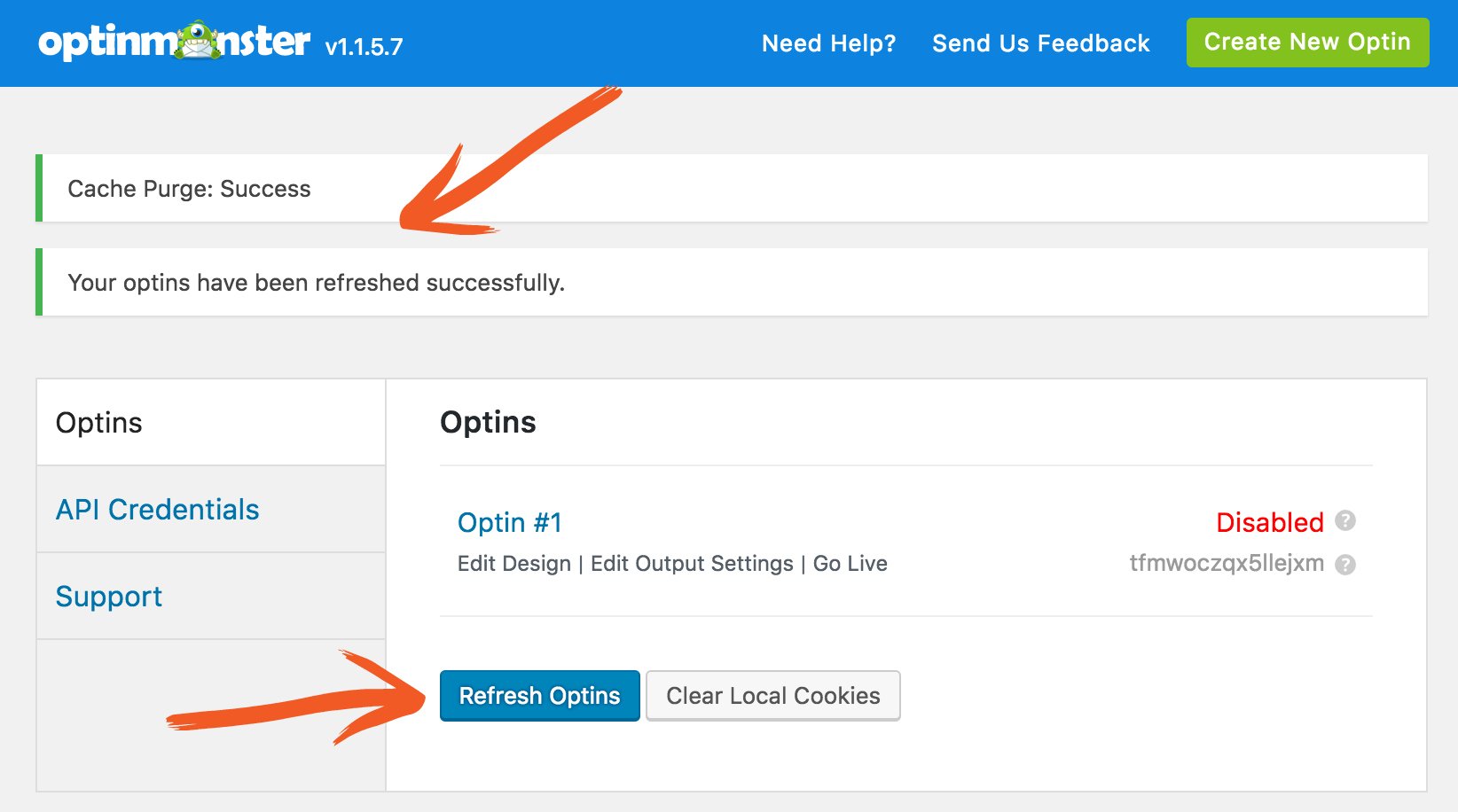Click Edit Design for Optin #1
The width and height of the screenshot is (1458, 812).
coord(514,564)
